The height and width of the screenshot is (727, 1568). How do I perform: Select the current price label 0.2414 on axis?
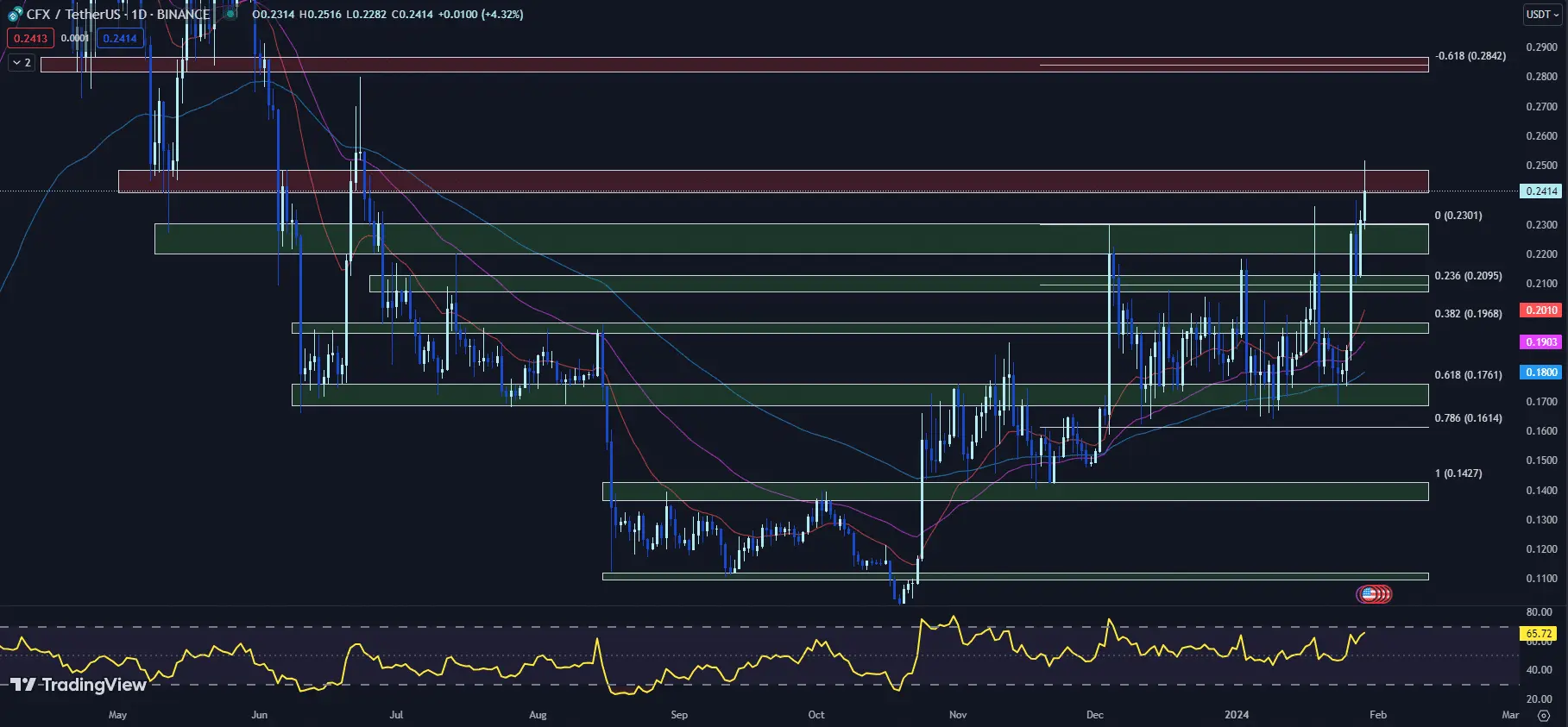pyautogui.click(x=1541, y=191)
